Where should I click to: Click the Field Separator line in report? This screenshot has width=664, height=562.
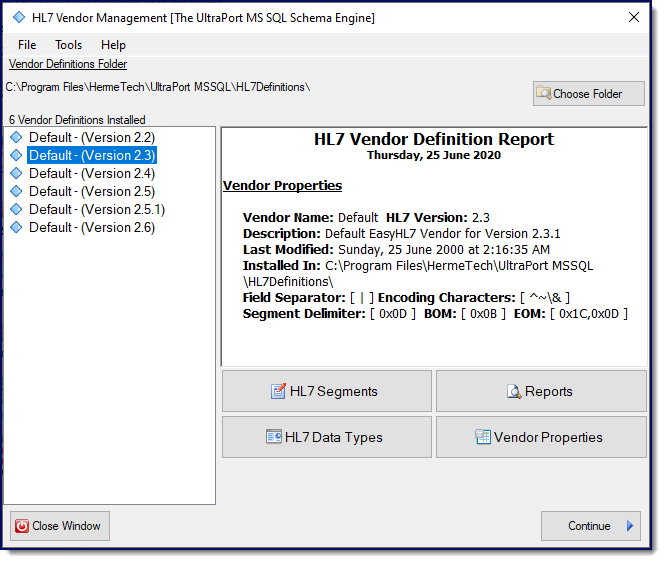click(x=407, y=298)
